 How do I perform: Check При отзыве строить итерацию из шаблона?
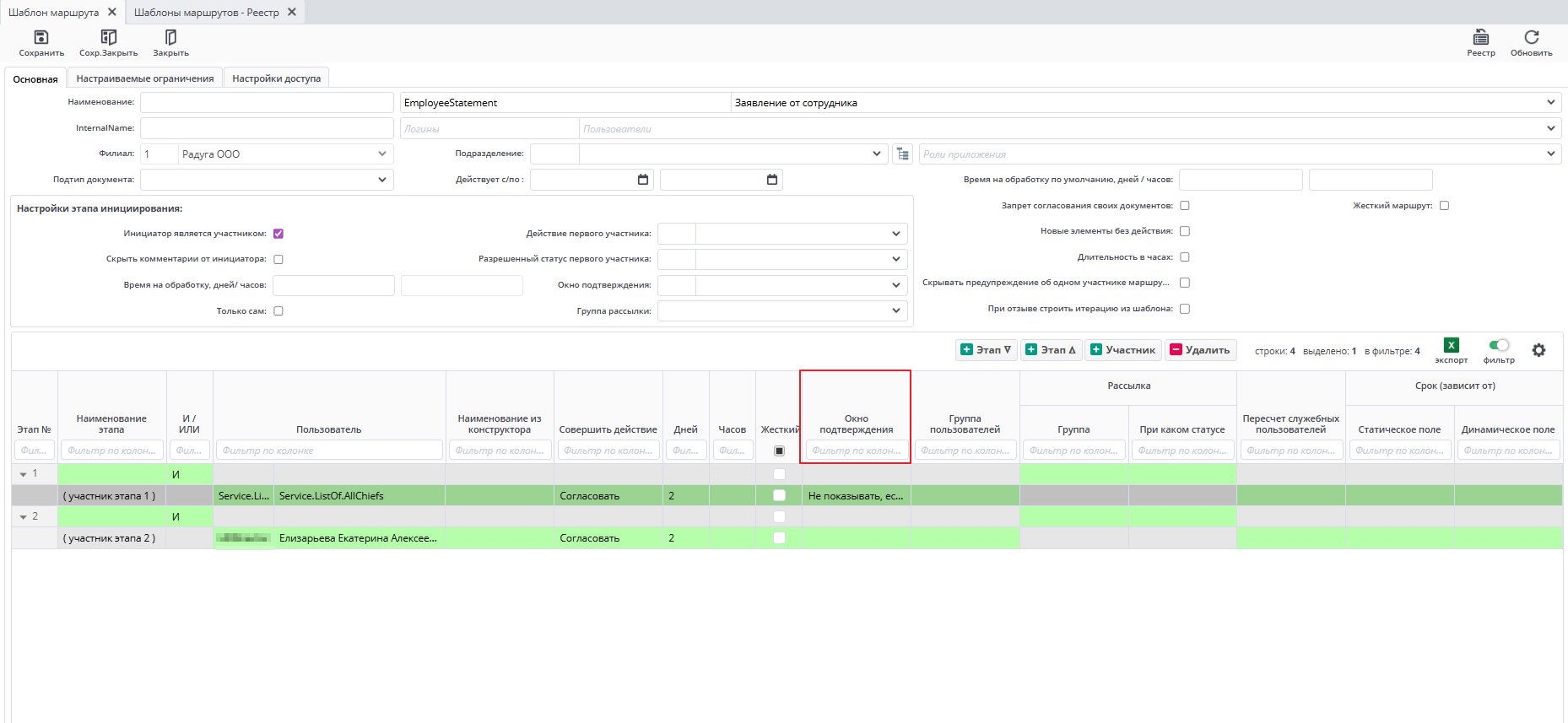pos(1185,309)
